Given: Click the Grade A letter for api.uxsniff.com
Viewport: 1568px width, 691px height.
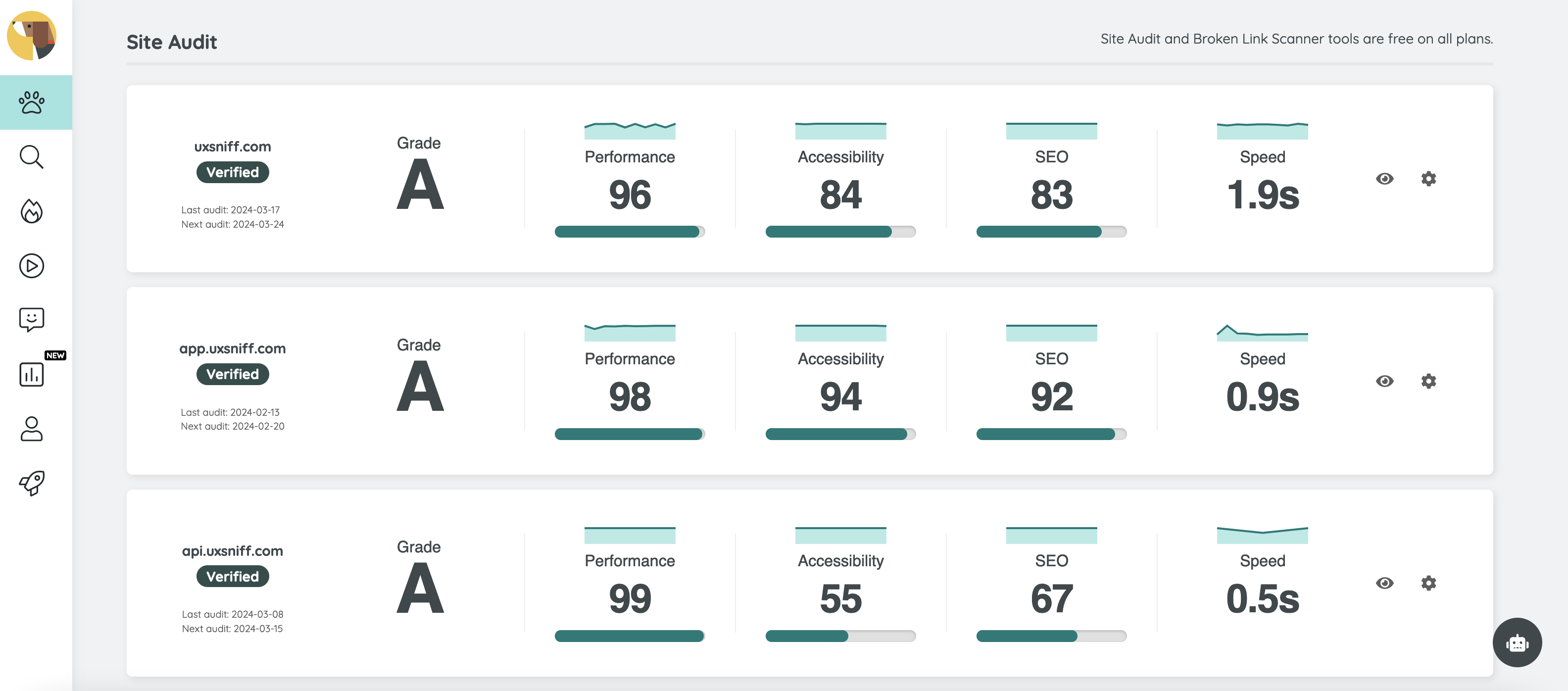Looking at the screenshot, I should (420, 589).
